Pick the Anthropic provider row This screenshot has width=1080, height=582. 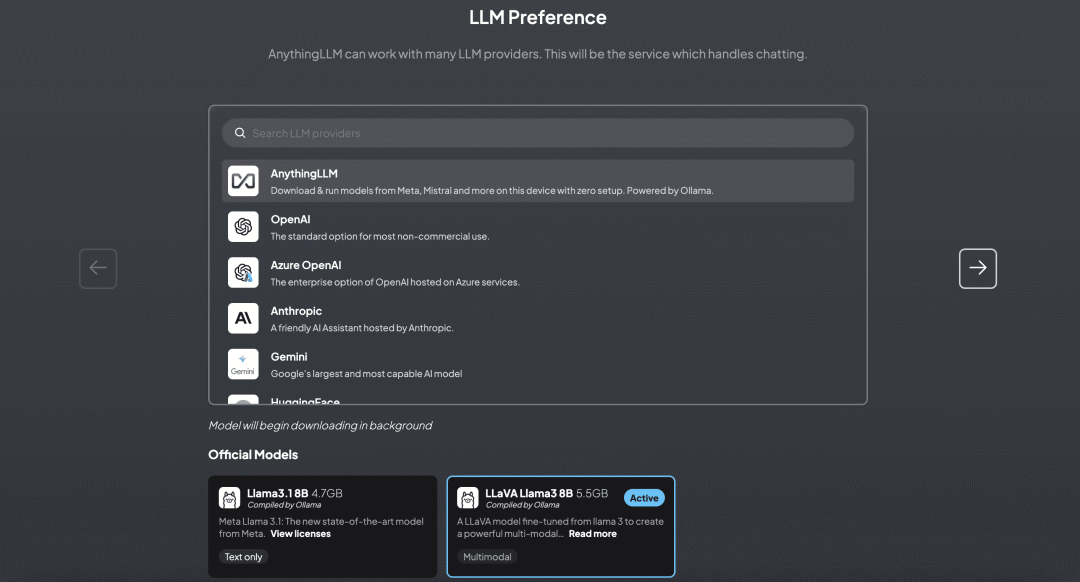(538, 318)
